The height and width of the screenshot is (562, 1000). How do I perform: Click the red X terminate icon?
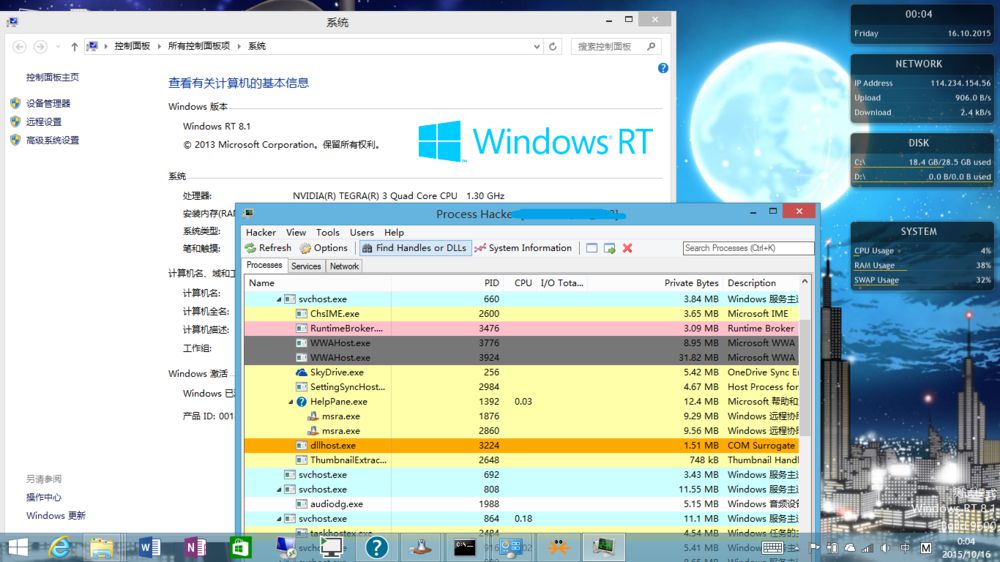[x=628, y=248]
